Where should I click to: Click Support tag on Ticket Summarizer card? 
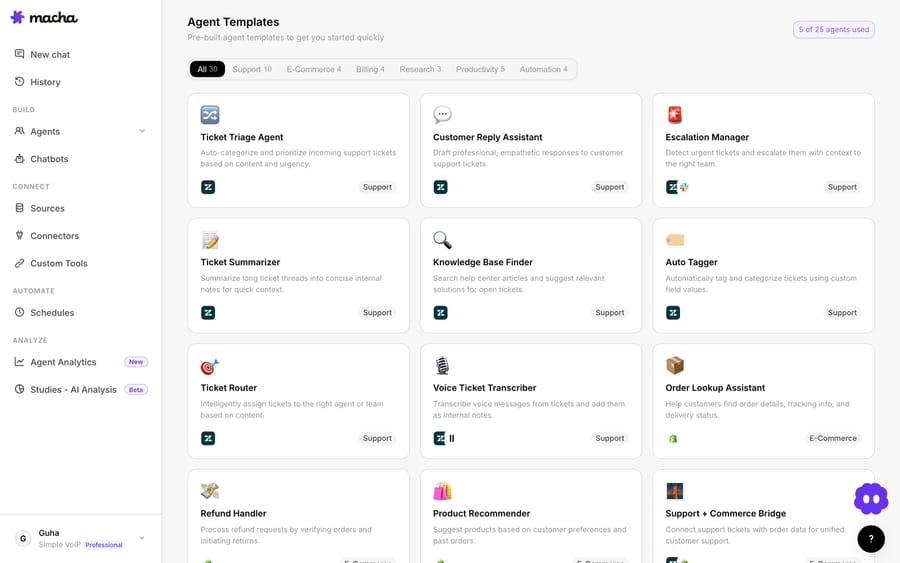pyautogui.click(x=377, y=313)
